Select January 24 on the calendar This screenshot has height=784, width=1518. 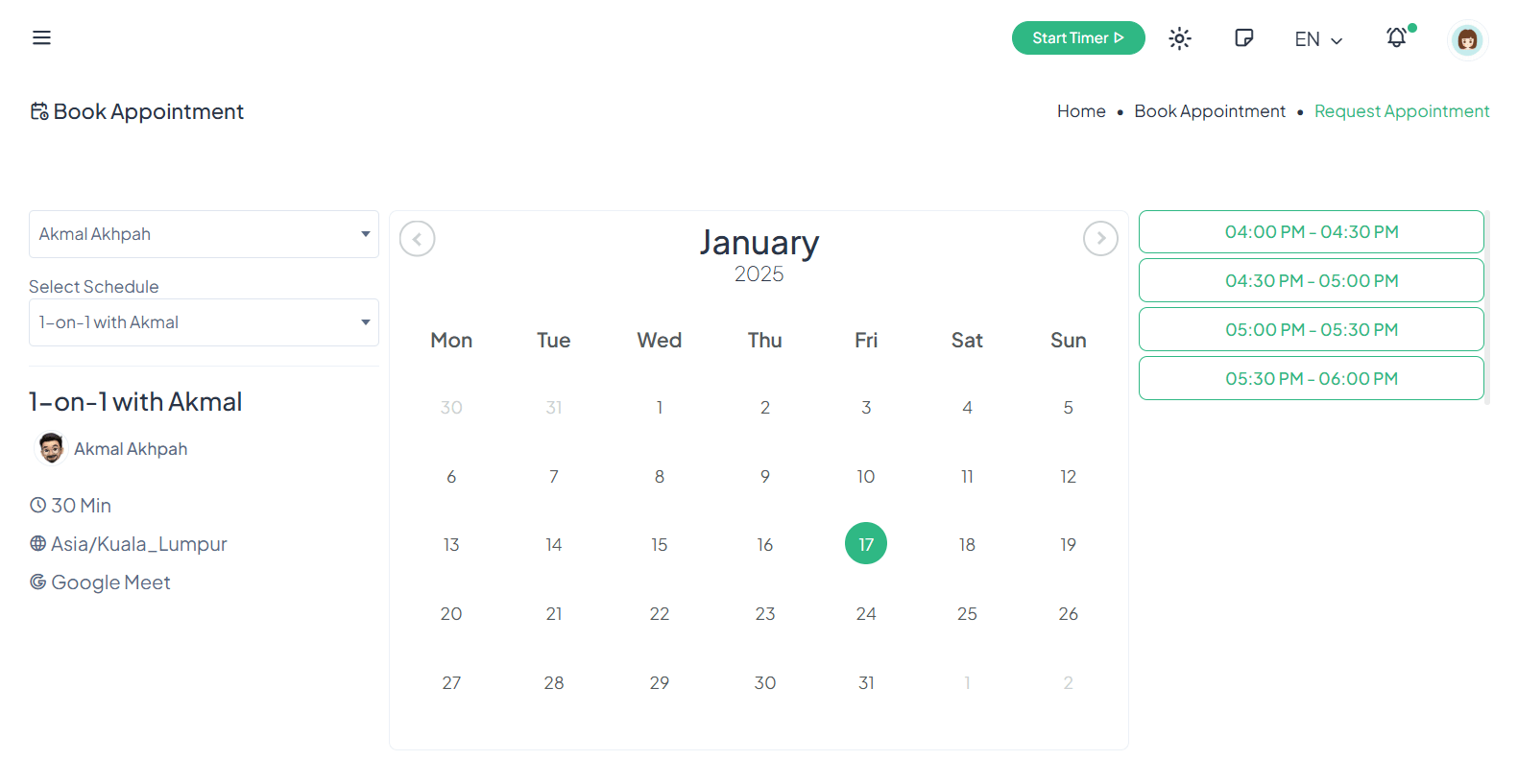(x=866, y=614)
